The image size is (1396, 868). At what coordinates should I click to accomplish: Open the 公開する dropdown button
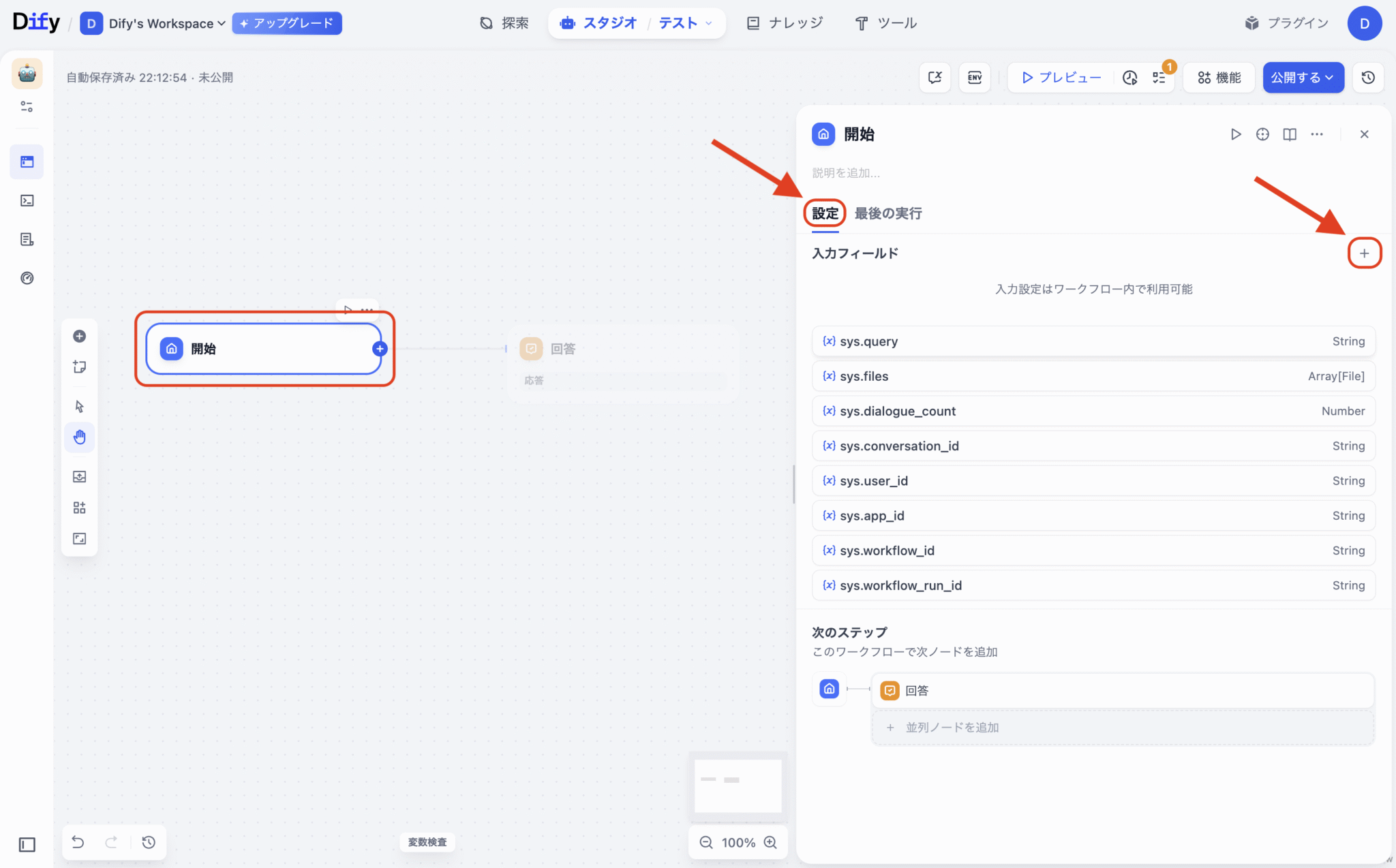coord(1303,78)
